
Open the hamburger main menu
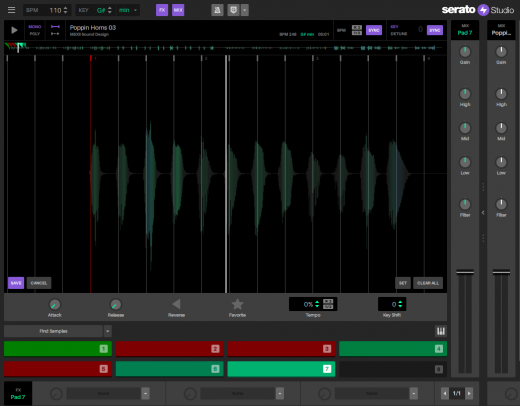[x=11, y=10]
